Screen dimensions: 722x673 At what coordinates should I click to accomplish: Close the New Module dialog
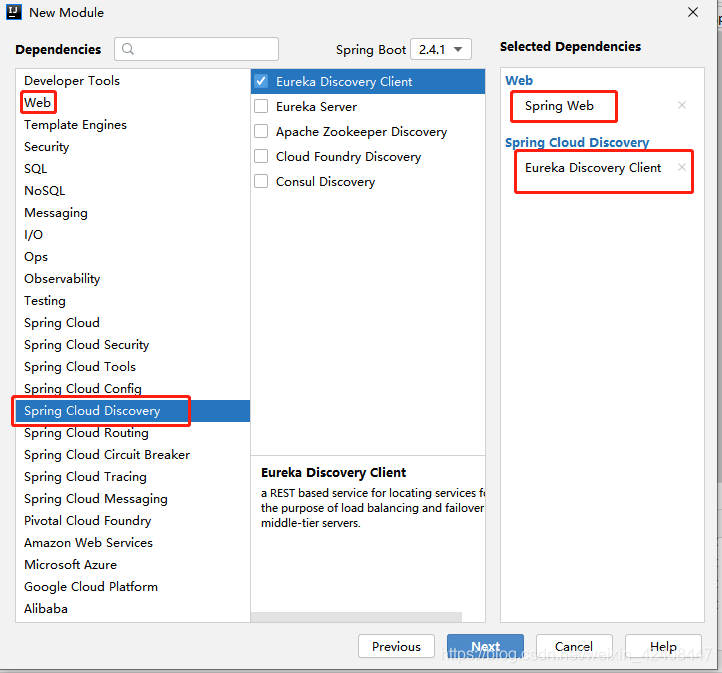(693, 12)
